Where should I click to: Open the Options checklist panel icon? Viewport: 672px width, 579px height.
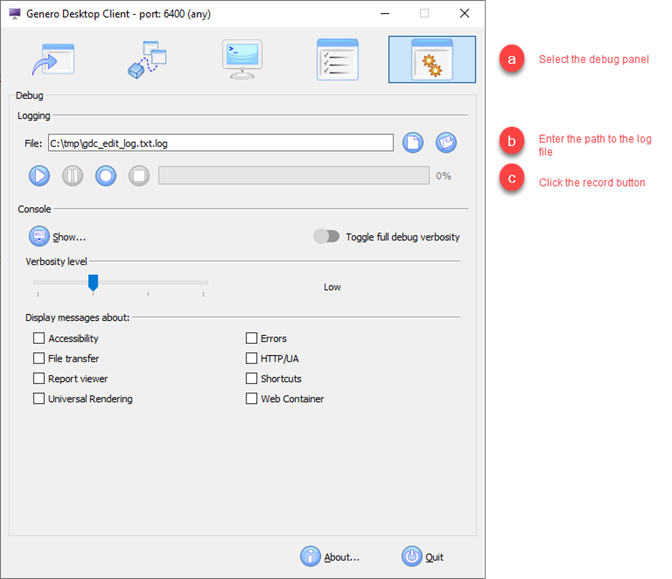pos(337,60)
